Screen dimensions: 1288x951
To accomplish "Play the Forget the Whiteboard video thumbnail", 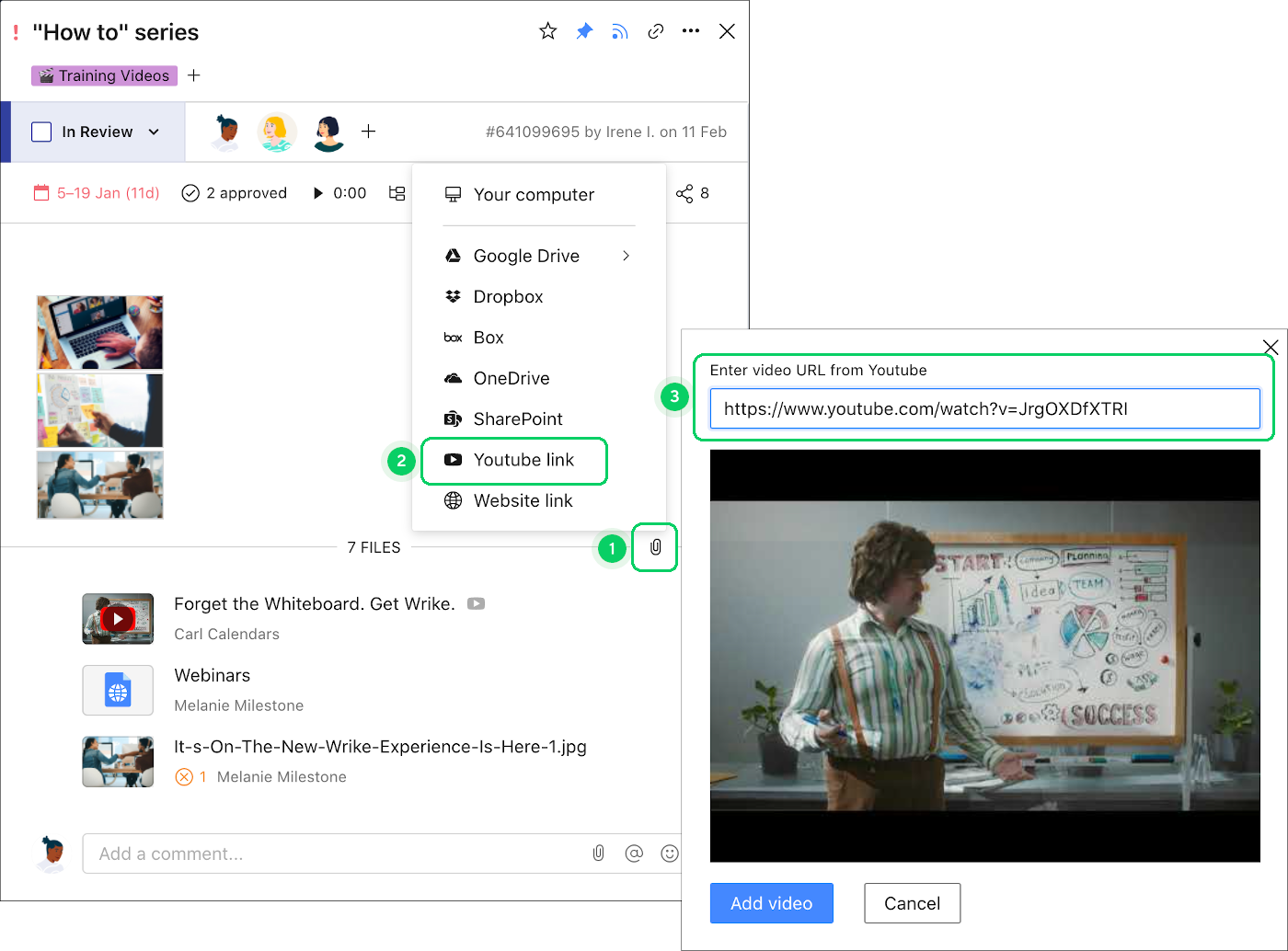I will [x=118, y=619].
